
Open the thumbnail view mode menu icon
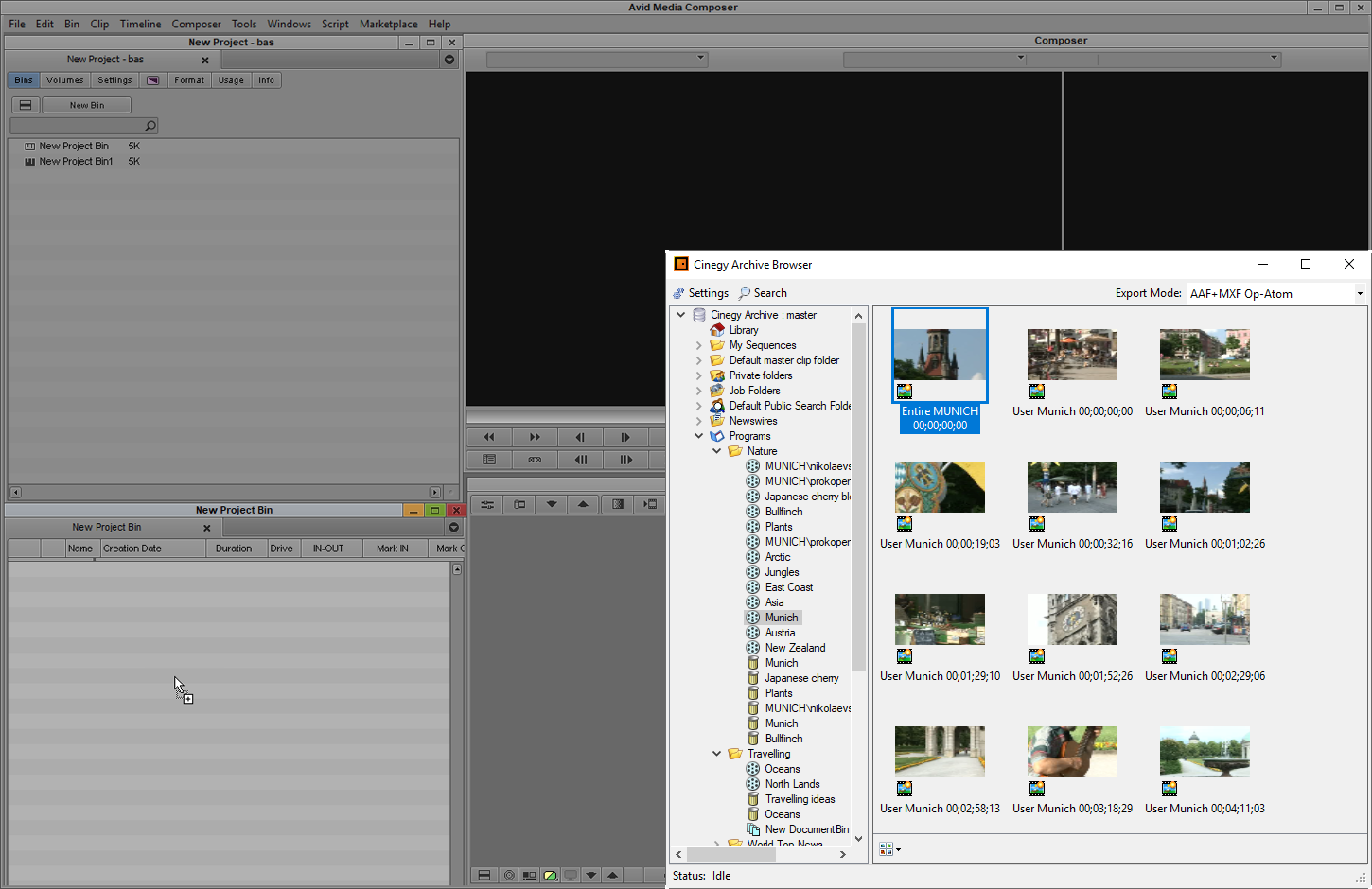click(x=889, y=849)
